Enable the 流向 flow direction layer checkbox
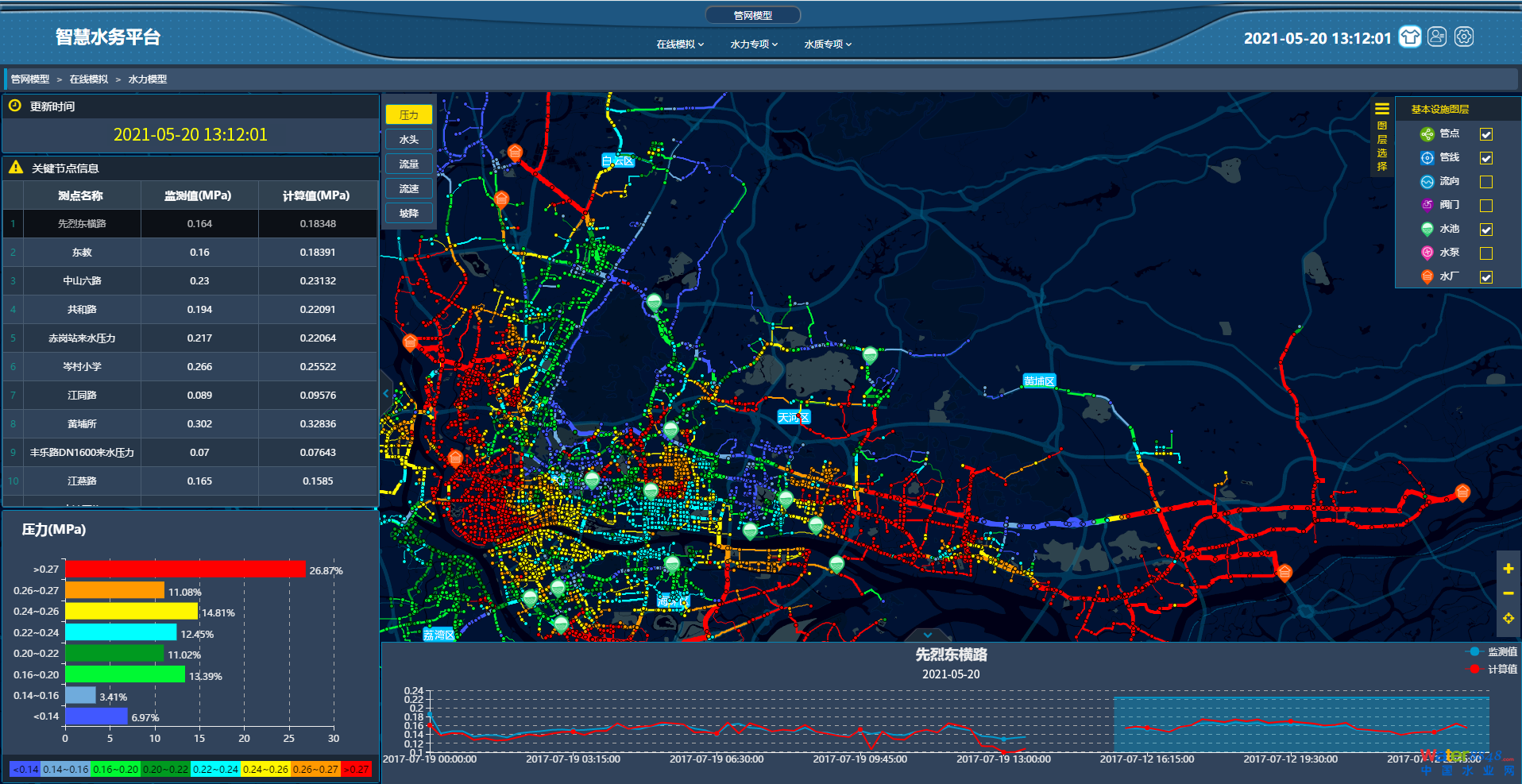This screenshot has height=784, width=1522. 1485,182
